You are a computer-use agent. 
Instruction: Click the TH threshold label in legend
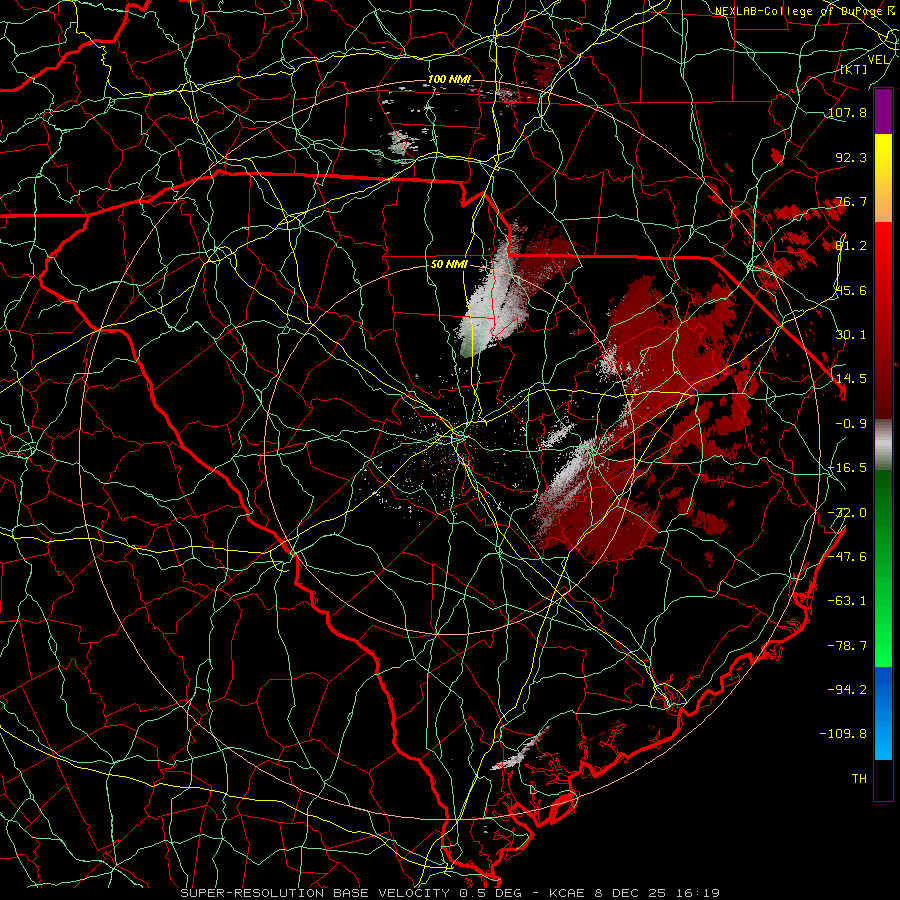(859, 779)
